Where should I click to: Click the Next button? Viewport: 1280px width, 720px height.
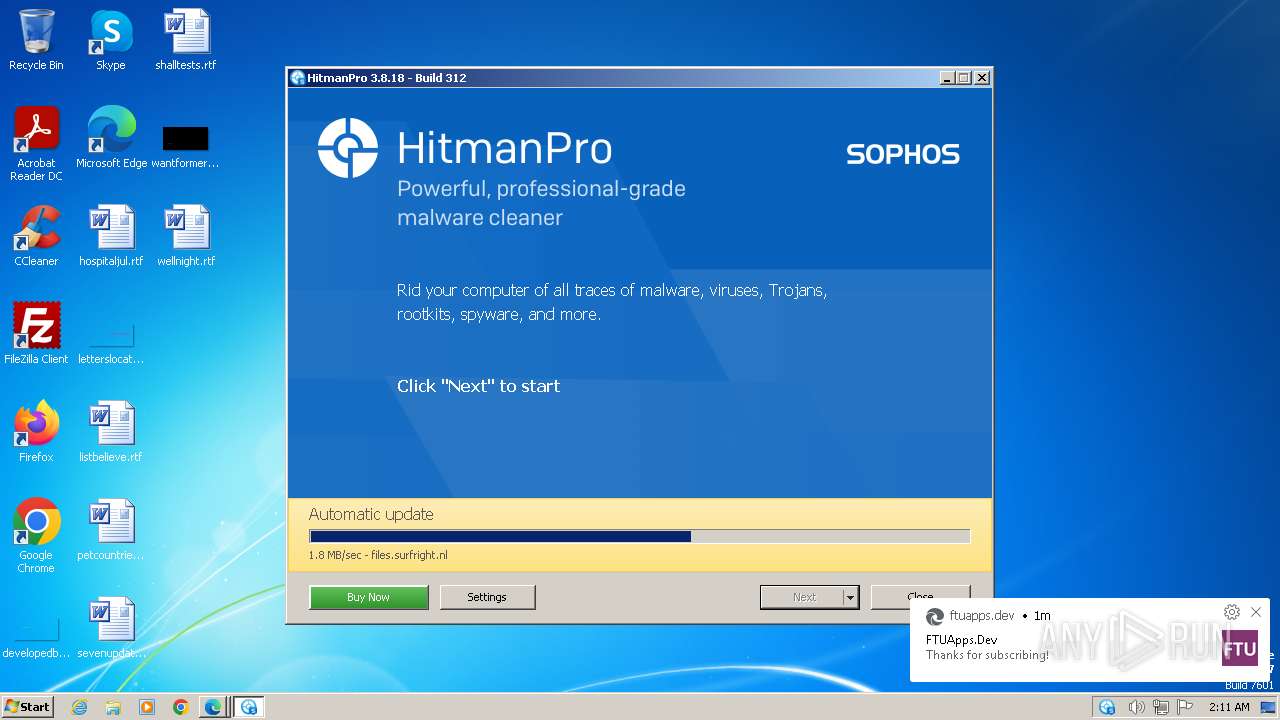[x=802, y=597]
